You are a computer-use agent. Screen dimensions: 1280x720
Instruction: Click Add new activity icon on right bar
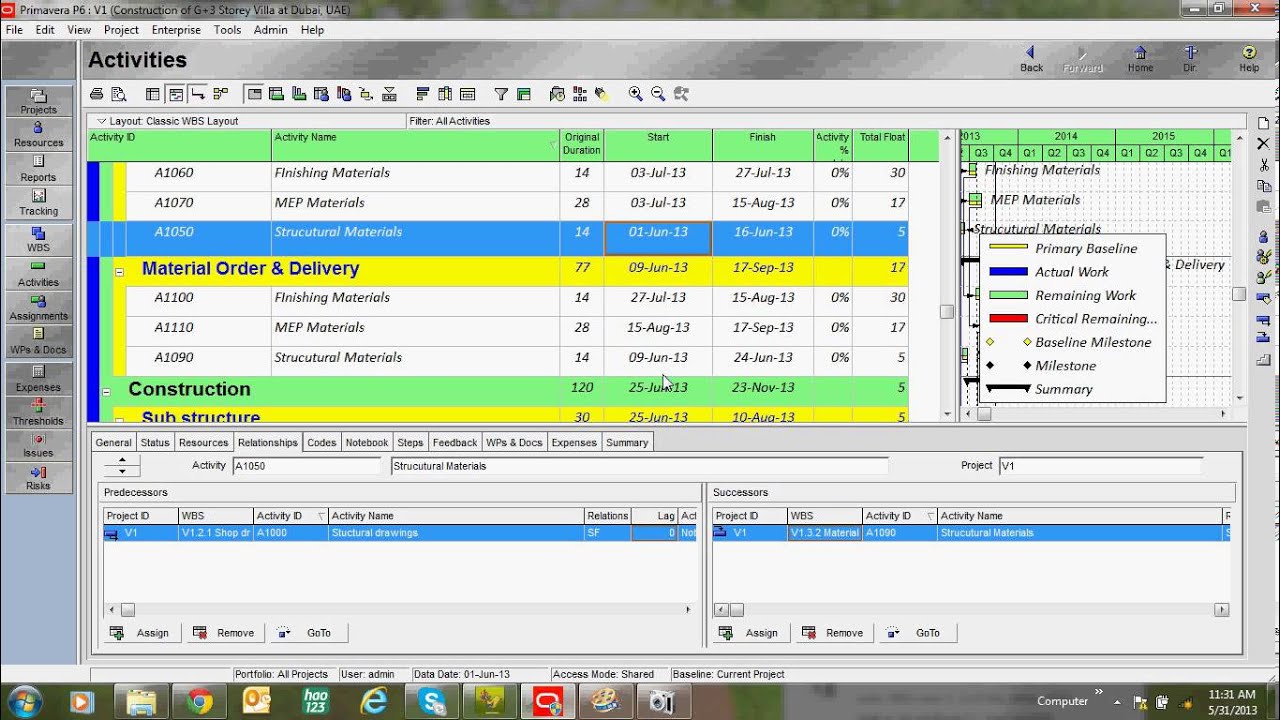tap(1263, 122)
